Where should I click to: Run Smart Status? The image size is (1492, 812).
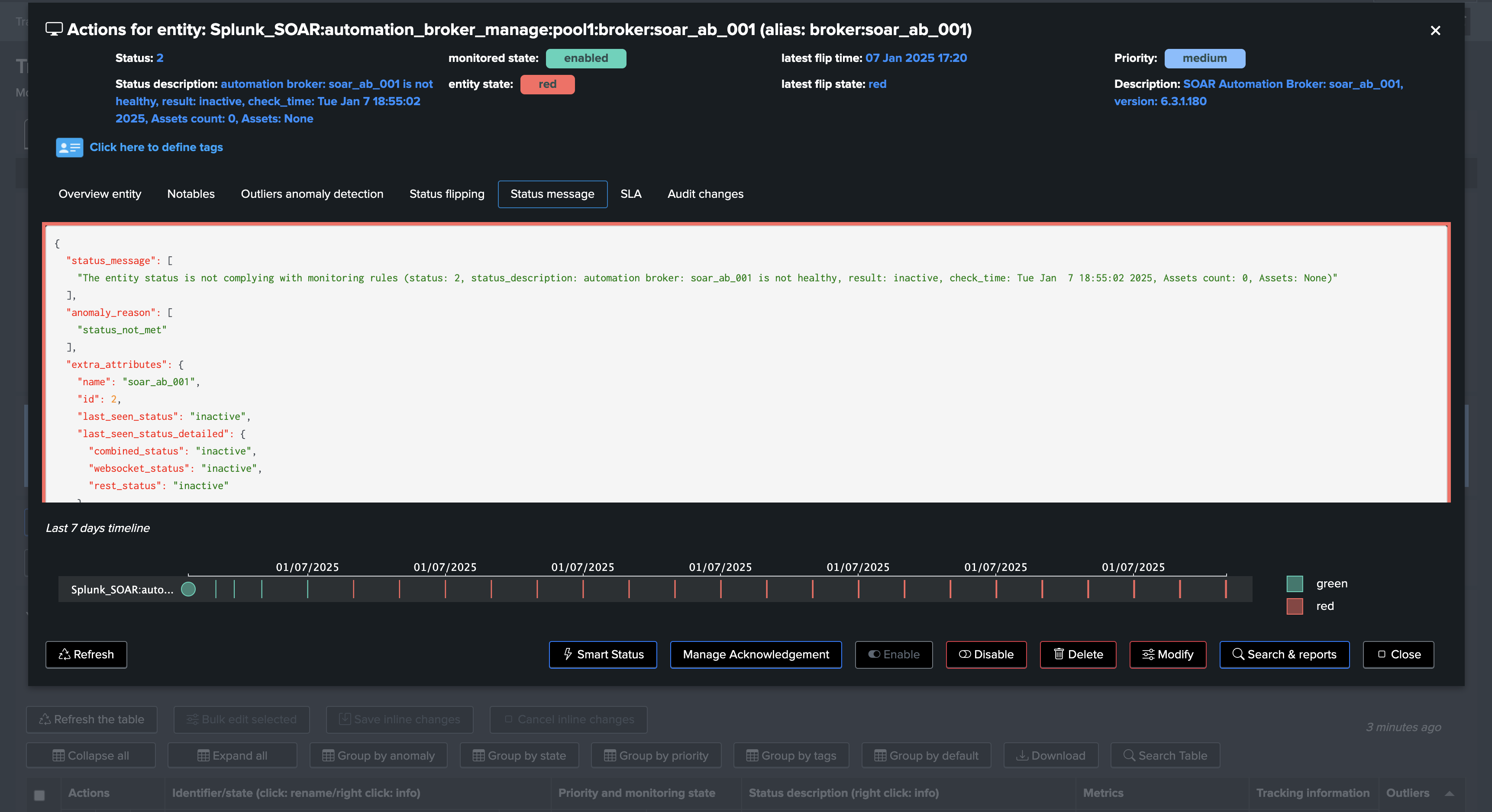pyautogui.click(x=603, y=654)
